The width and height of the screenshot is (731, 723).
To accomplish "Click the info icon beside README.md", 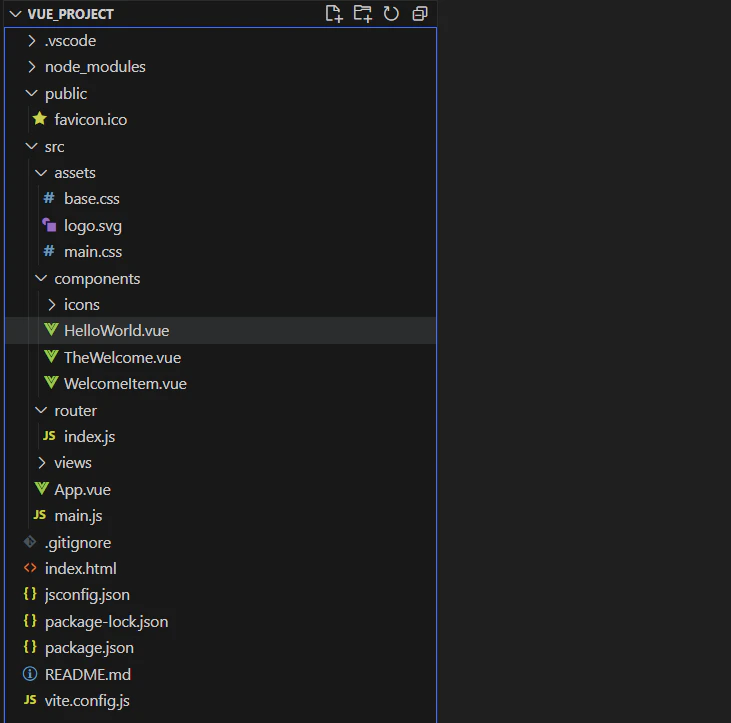I will click(30, 674).
